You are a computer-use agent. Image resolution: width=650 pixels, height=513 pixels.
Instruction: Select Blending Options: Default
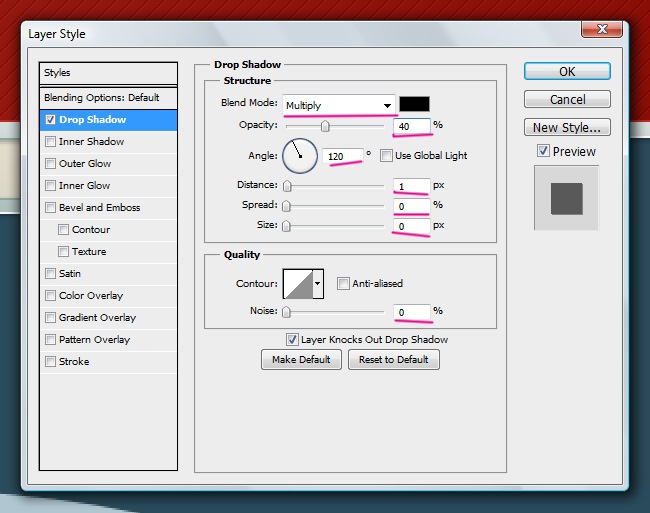(102, 98)
